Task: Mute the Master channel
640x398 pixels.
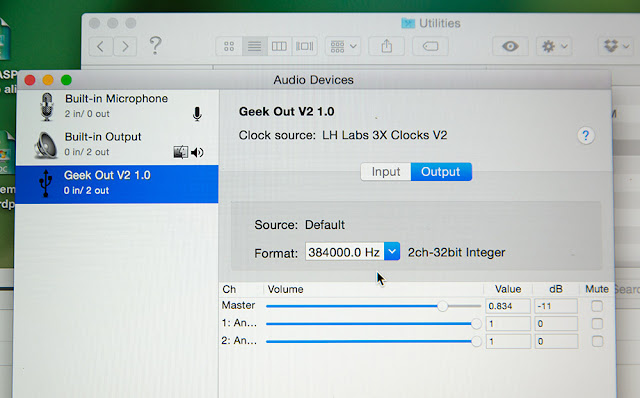Action: (597, 306)
